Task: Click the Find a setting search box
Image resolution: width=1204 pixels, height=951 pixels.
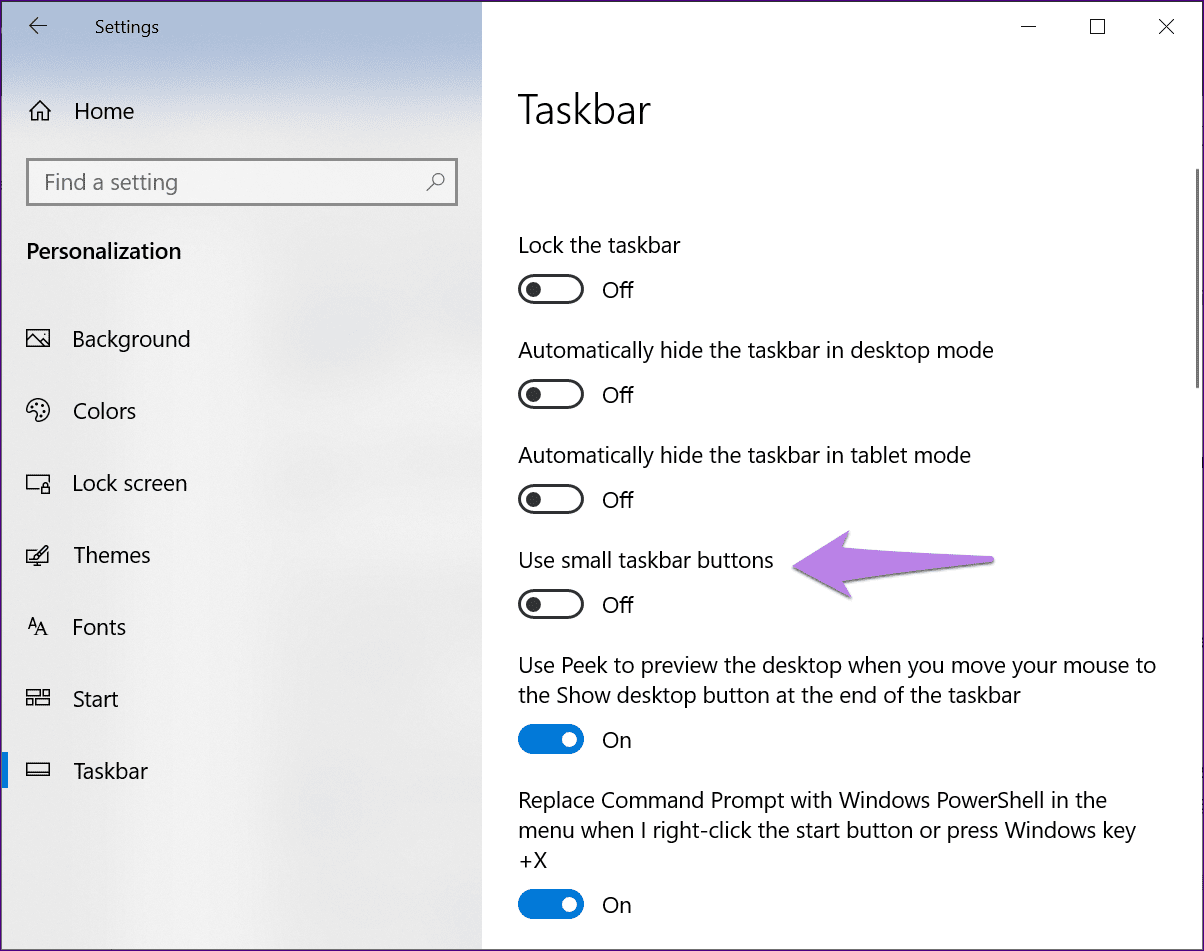Action: point(242,182)
